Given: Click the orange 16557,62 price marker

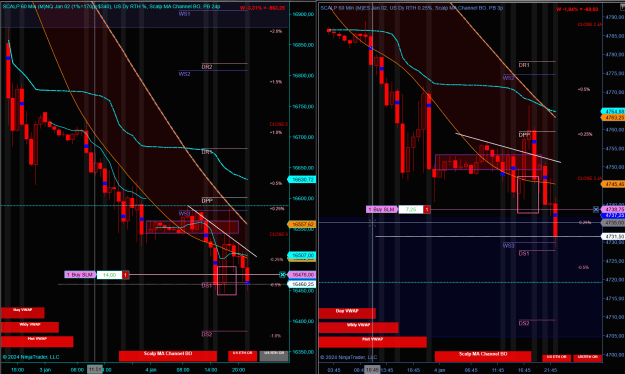Looking at the screenshot, I should pos(302,224).
